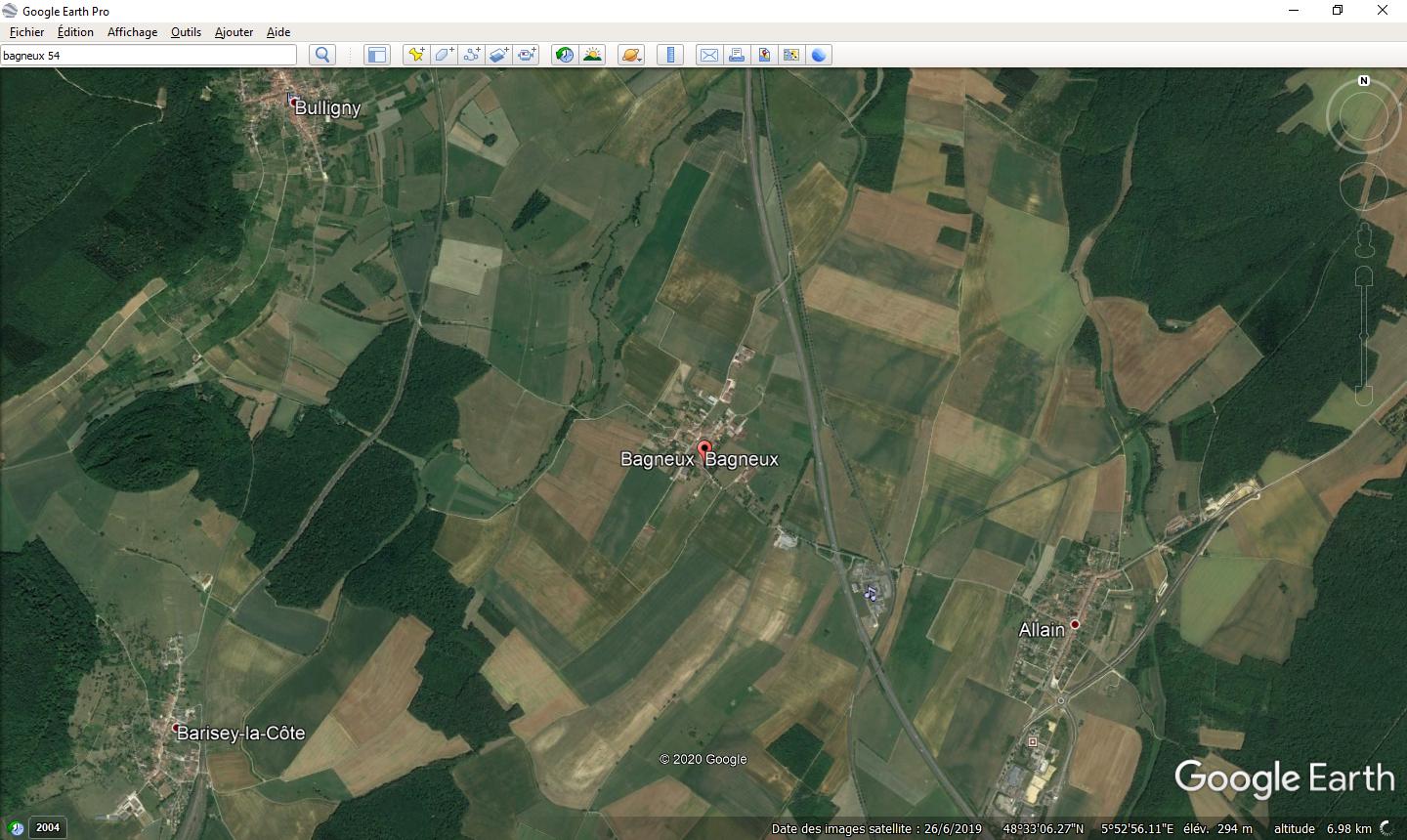Click the Allain place label
1407x840 pixels.
tap(1042, 630)
